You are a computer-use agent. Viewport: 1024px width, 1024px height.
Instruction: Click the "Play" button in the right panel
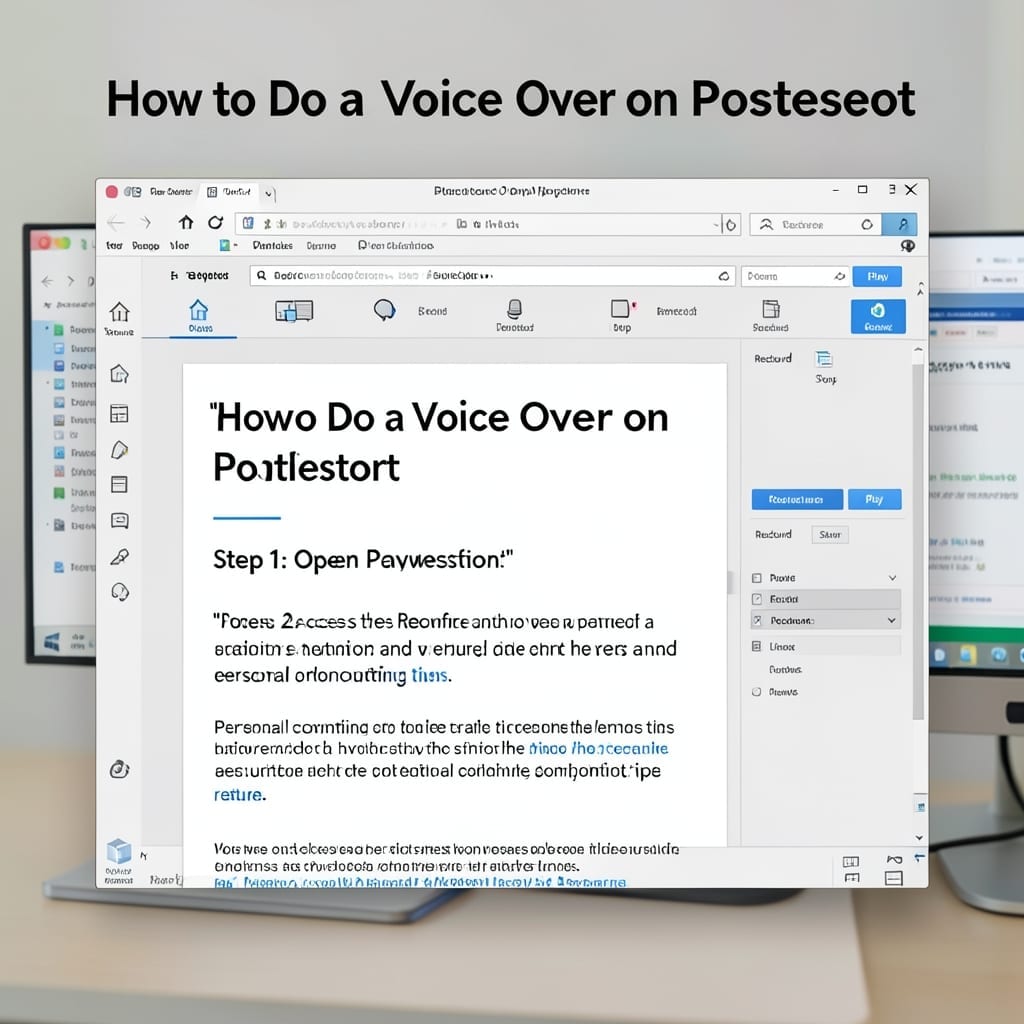pos(874,500)
